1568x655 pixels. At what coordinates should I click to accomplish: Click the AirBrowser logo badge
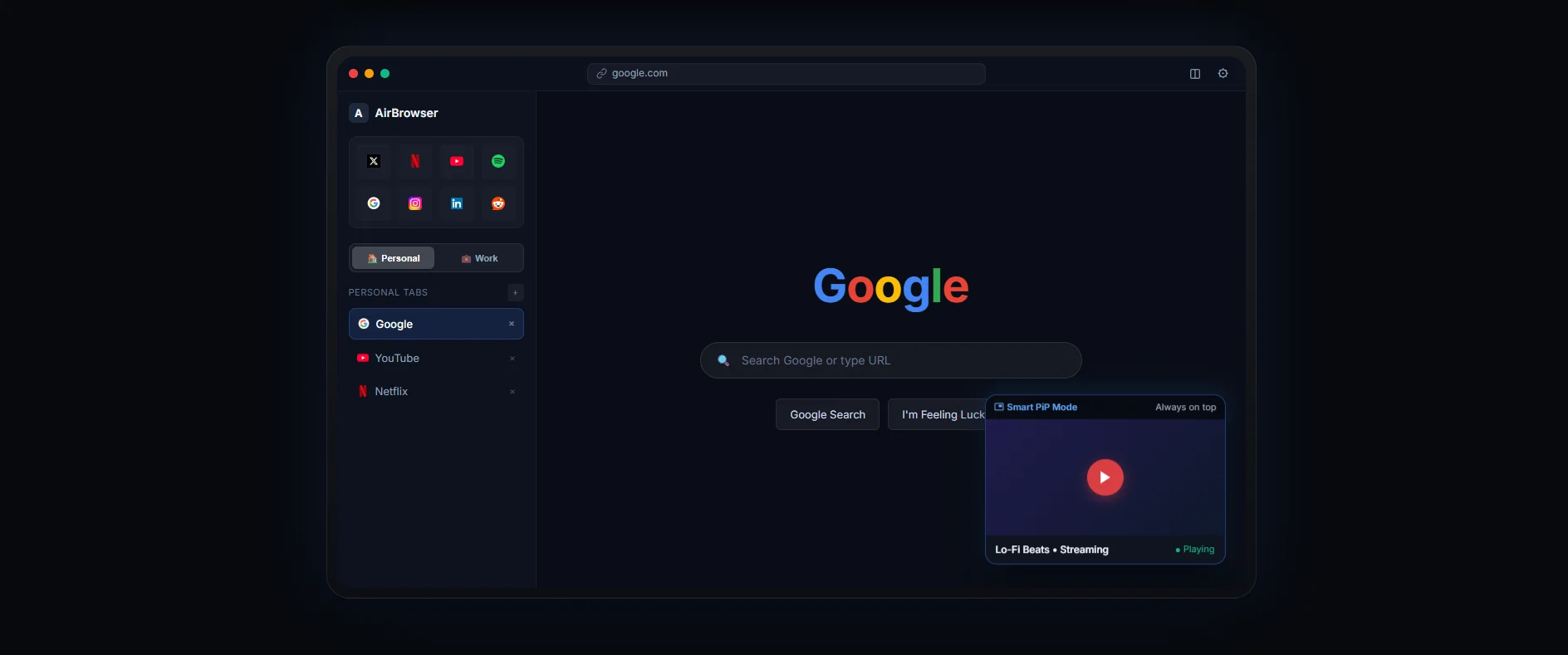click(359, 113)
